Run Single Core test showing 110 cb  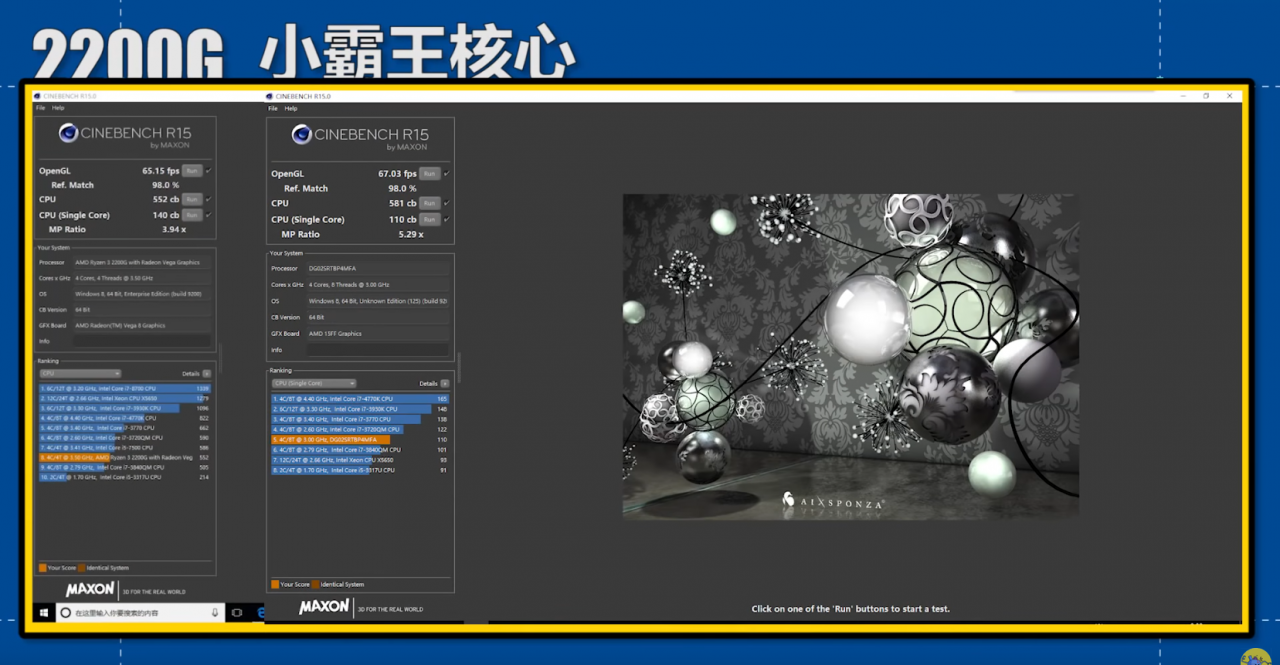pyautogui.click(x=430, y=219)
